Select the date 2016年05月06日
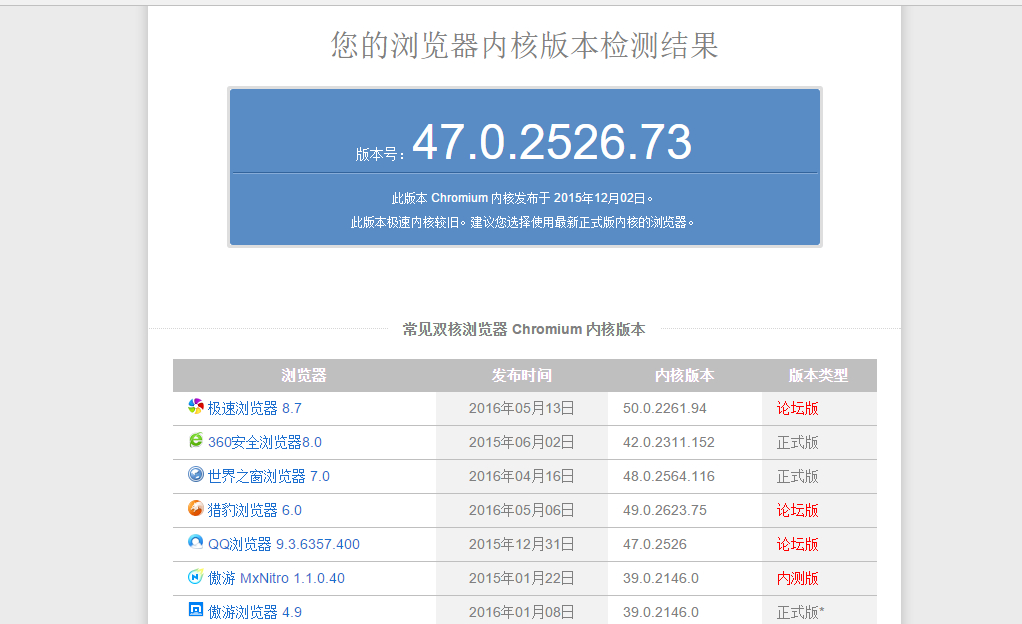 point(521,511)
